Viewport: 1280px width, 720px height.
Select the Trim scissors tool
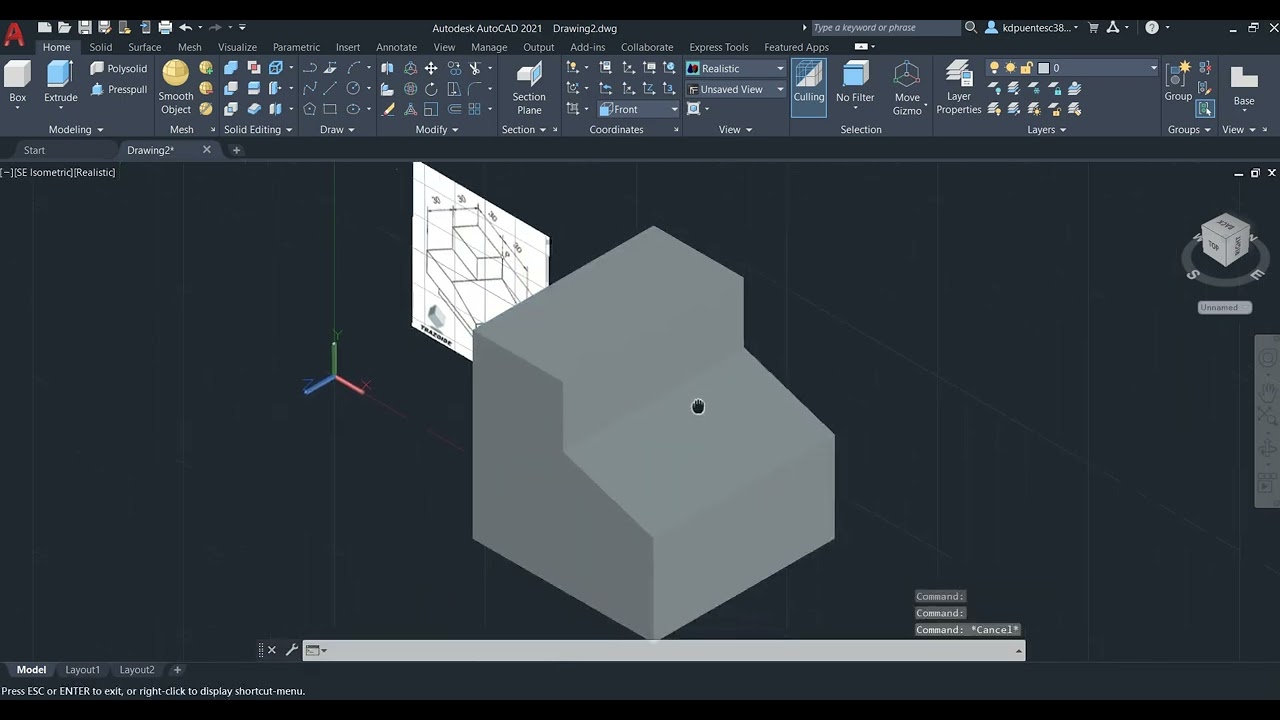475,68
